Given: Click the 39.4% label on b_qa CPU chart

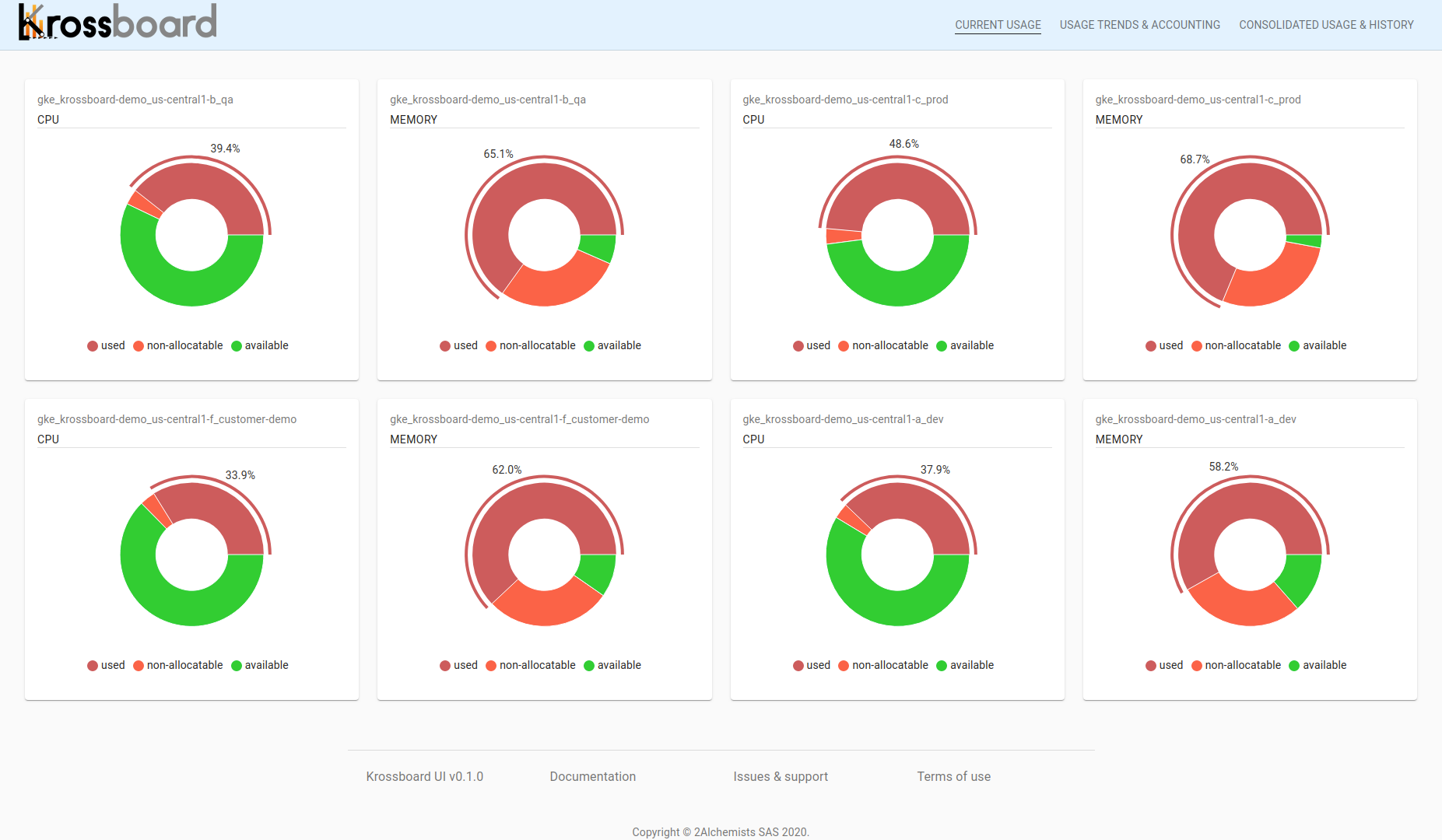Looking at the screenshot, I should click(x=225, y=149).
